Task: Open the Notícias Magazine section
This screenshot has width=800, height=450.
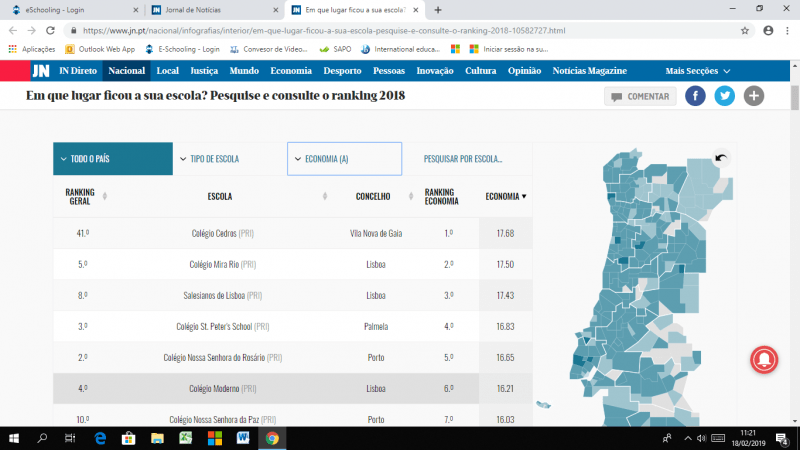Action: point(589,71)
